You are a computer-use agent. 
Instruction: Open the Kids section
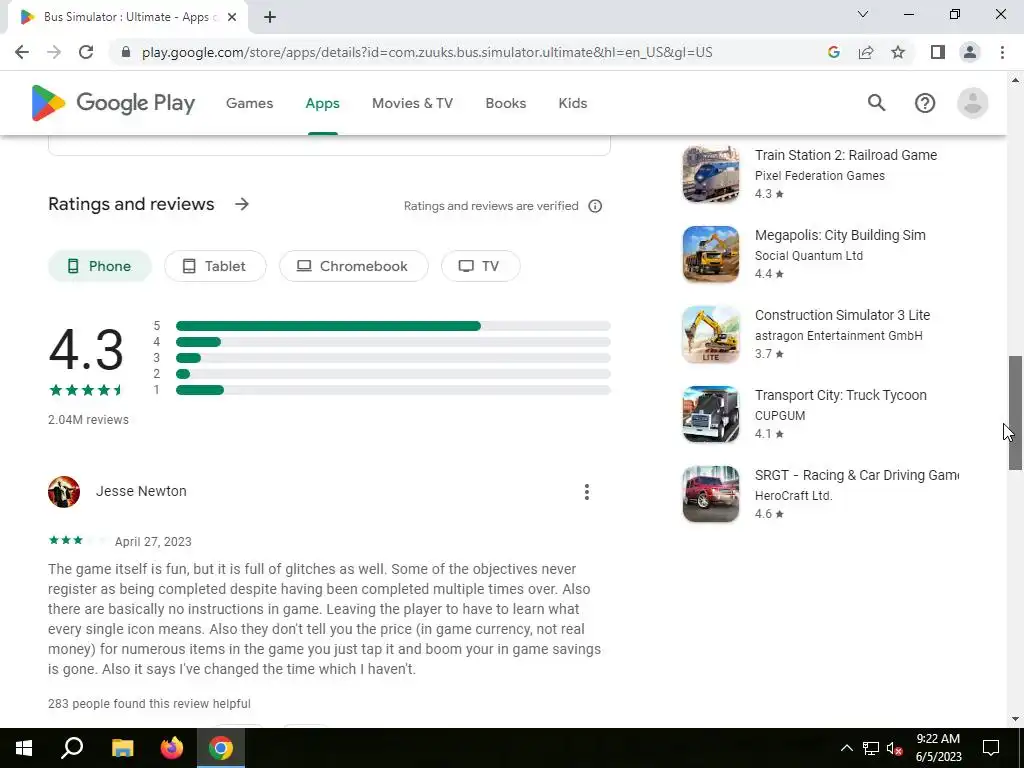tap(573, 103)
